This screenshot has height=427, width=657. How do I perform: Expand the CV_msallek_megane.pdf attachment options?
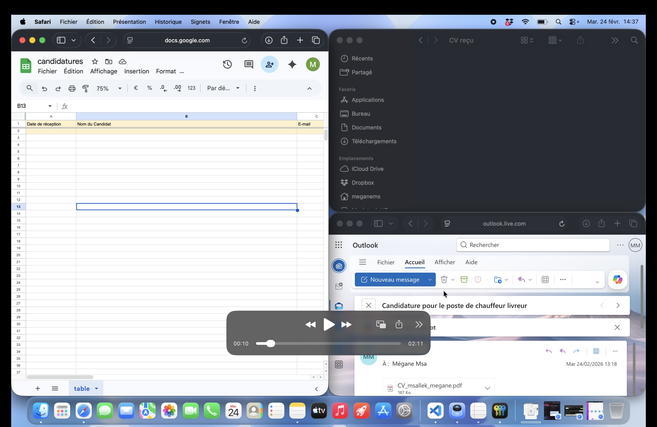pyautogui.click(x=488, y=387)
